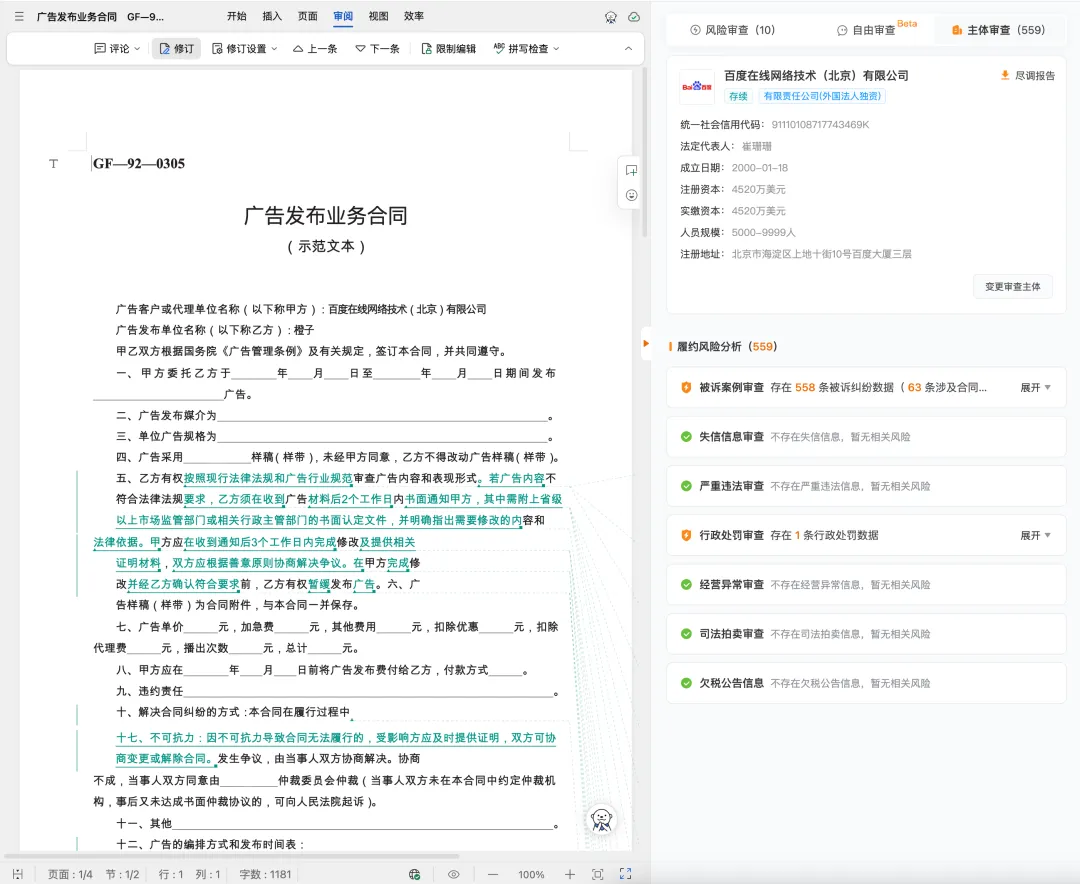Viewport: 1080px width, 884px height.
Task: Click the fit-to-page icon in status bar
Action: pos(598,874)
